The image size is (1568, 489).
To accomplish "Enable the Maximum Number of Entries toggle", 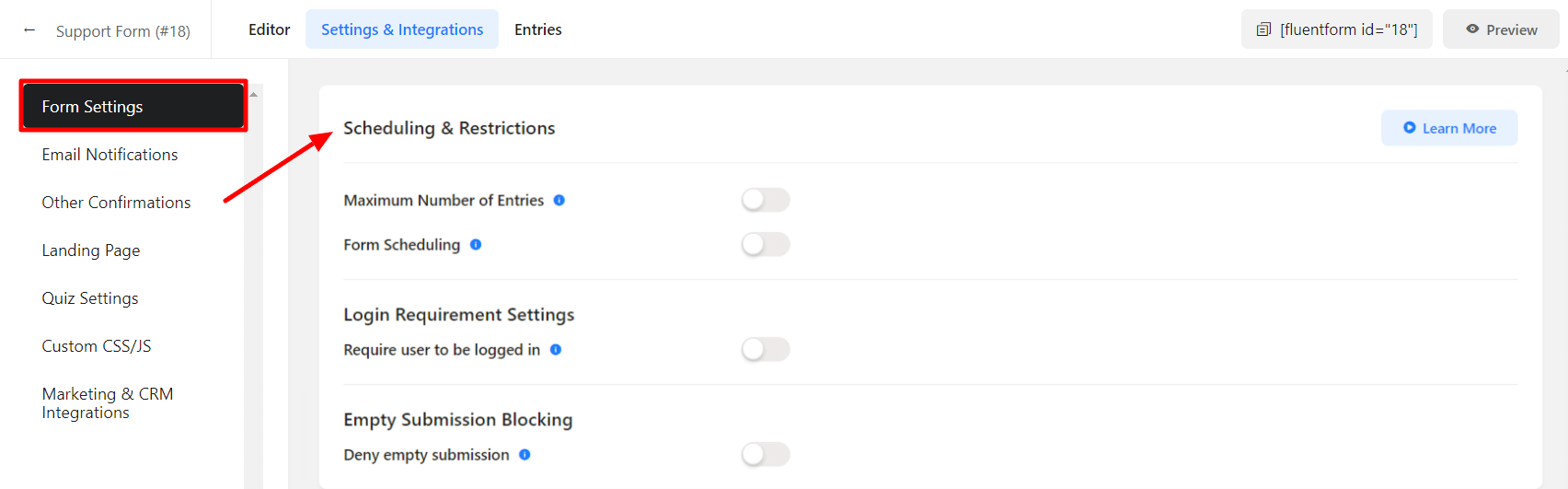I will tap(765, 200).
